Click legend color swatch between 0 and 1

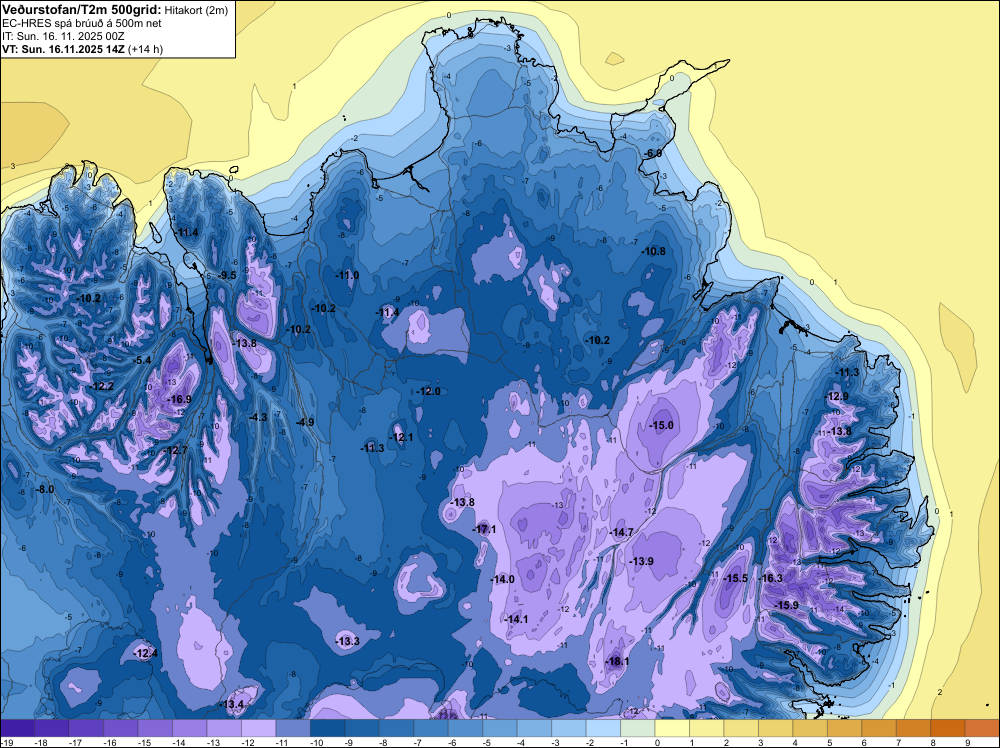[672, 728]
